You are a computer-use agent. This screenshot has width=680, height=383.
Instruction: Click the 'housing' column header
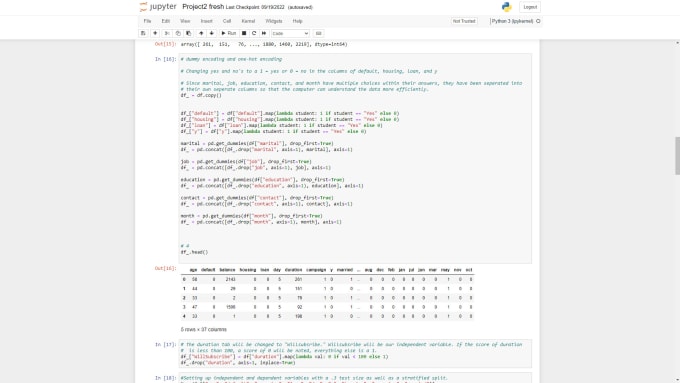pos(248,270)
